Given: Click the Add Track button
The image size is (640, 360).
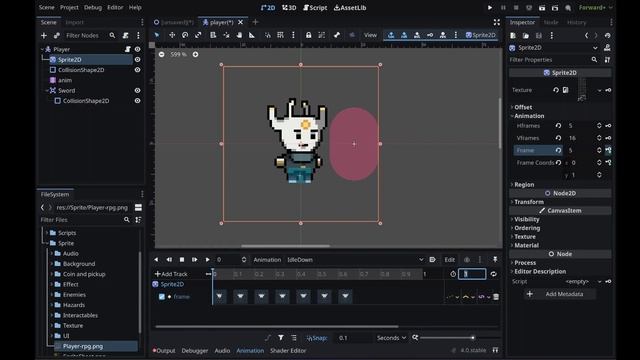Looking at the screenshot, I should [x=171, y=274].
